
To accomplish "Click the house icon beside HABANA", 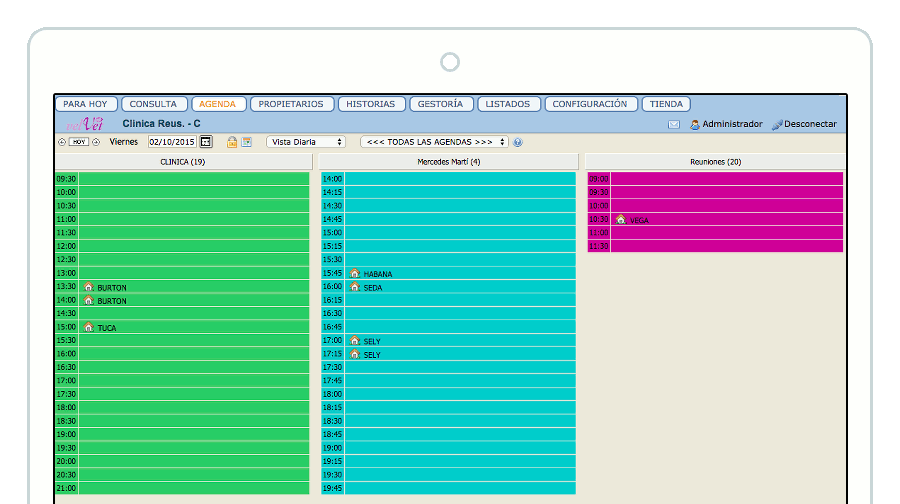I will pyautogui.click(x=354, y=273).
